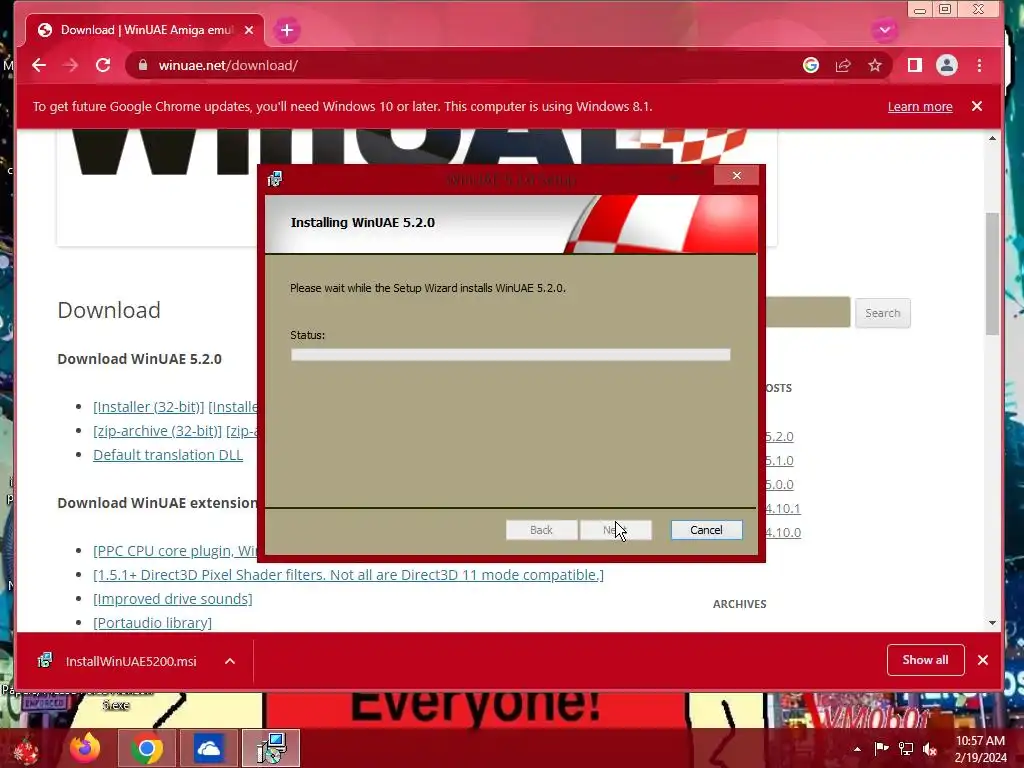Open Portaudio library link
This screenshot has height=768, width=1024.
152,623
